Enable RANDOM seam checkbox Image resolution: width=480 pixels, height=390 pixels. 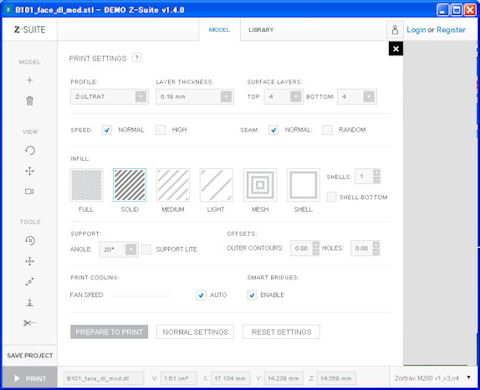(327, 130)
